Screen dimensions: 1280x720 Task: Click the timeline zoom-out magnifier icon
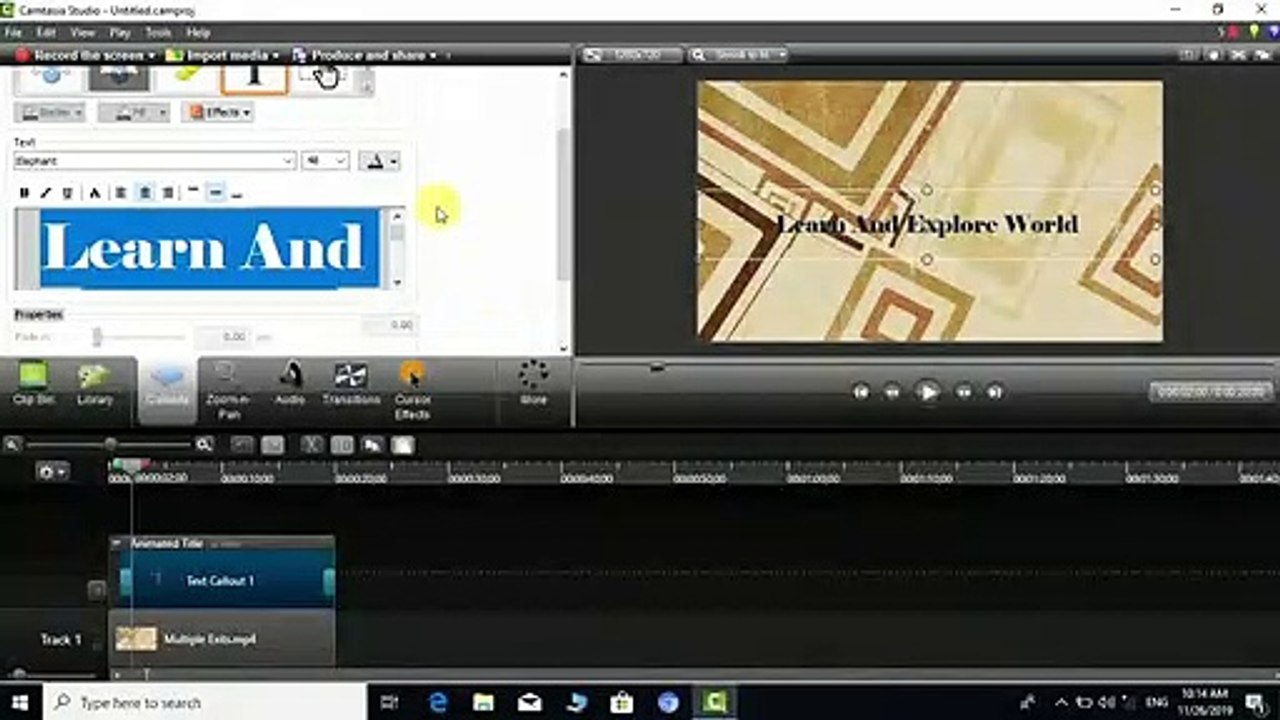pos(13,444)
